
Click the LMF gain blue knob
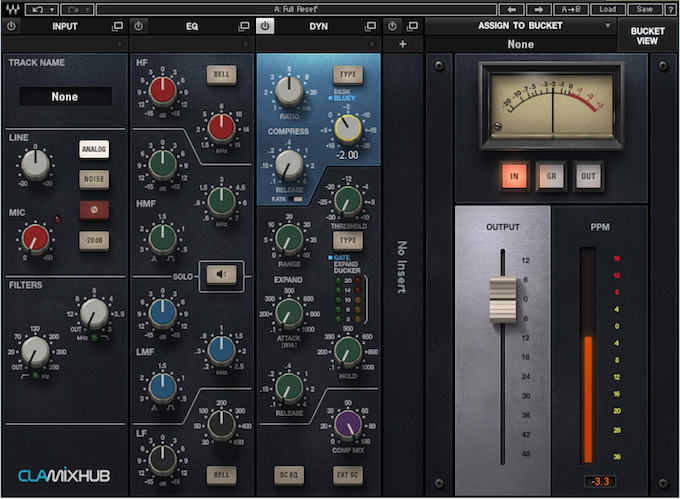click(163, 313)
